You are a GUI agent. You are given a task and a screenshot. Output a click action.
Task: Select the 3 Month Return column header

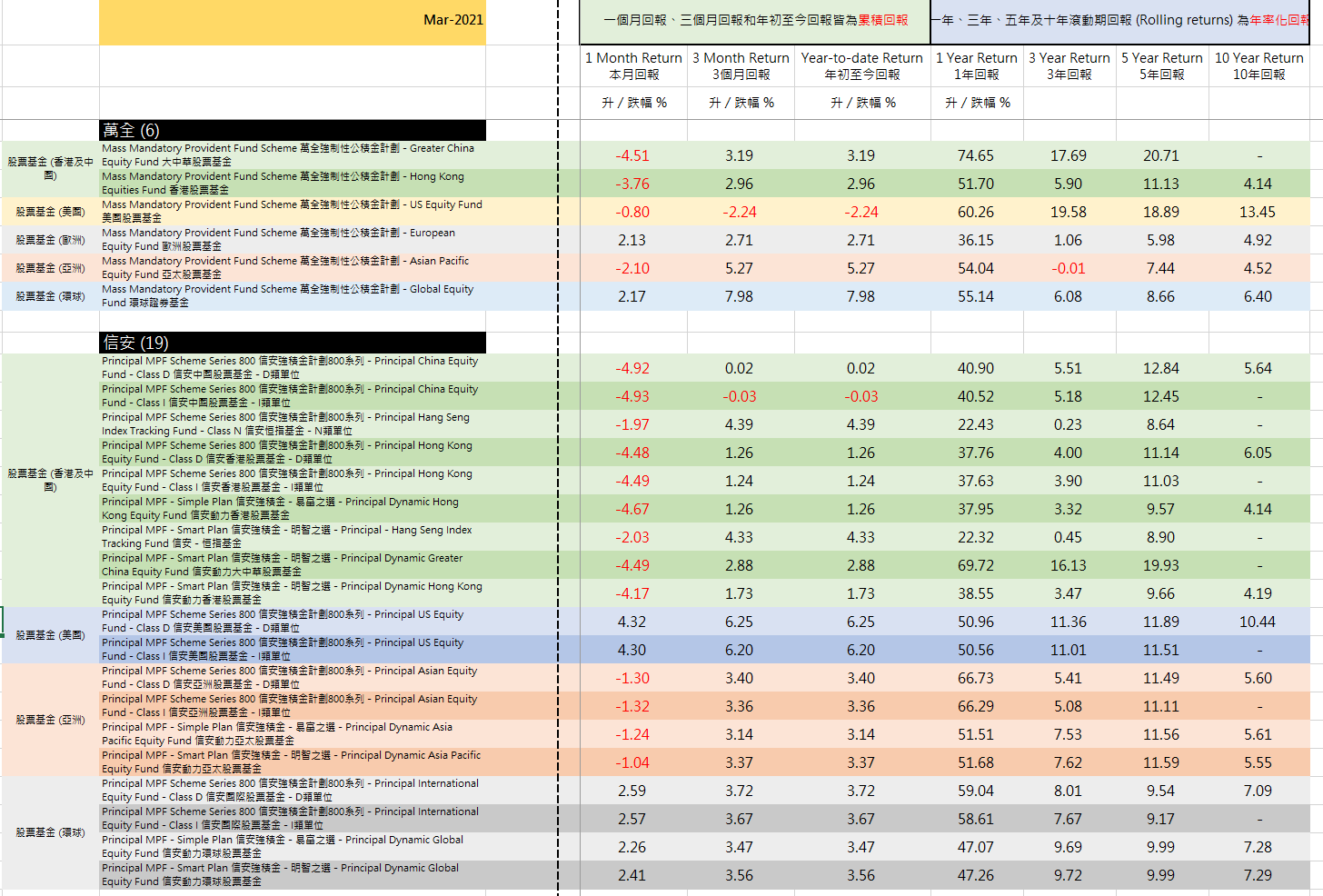[x=741, y=66]
